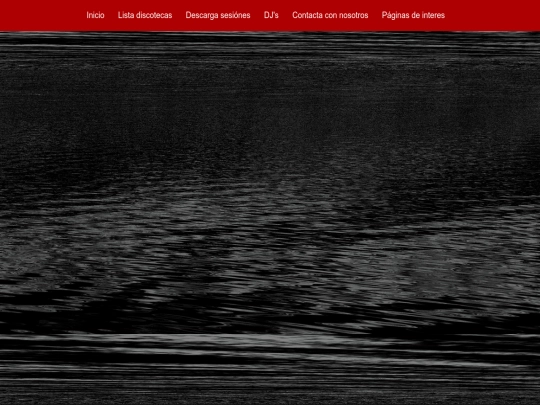
Task: Open the Lista discotecas menu item
Action: click(x=145, y=15)
